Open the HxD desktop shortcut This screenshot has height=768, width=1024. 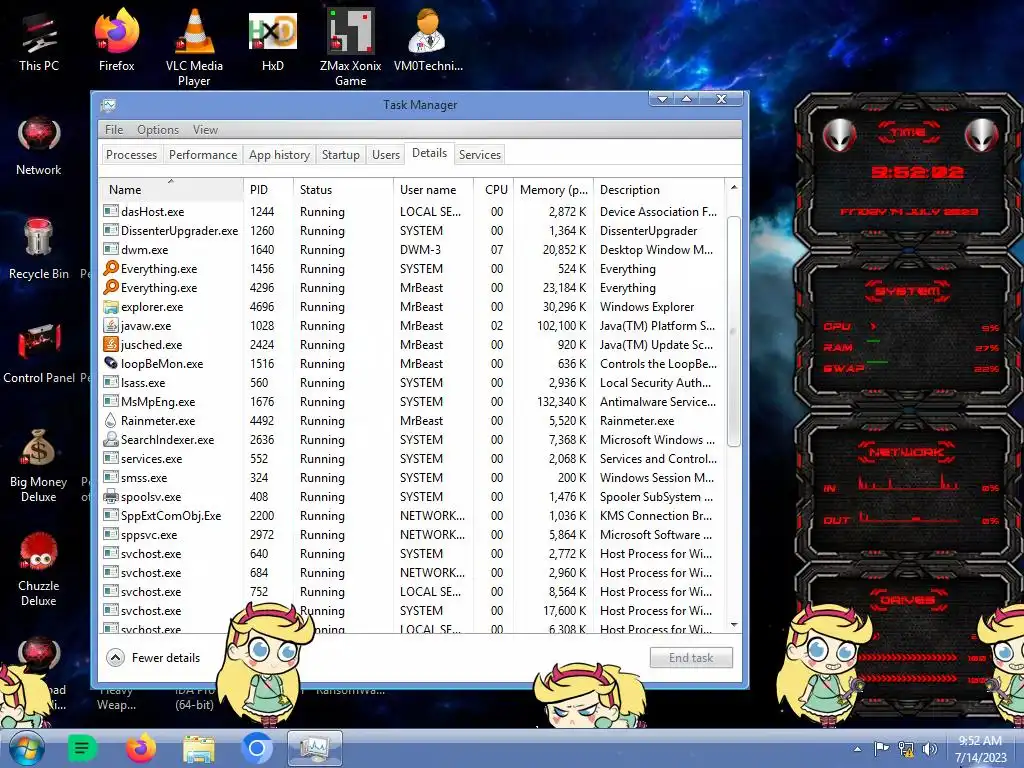272,41
